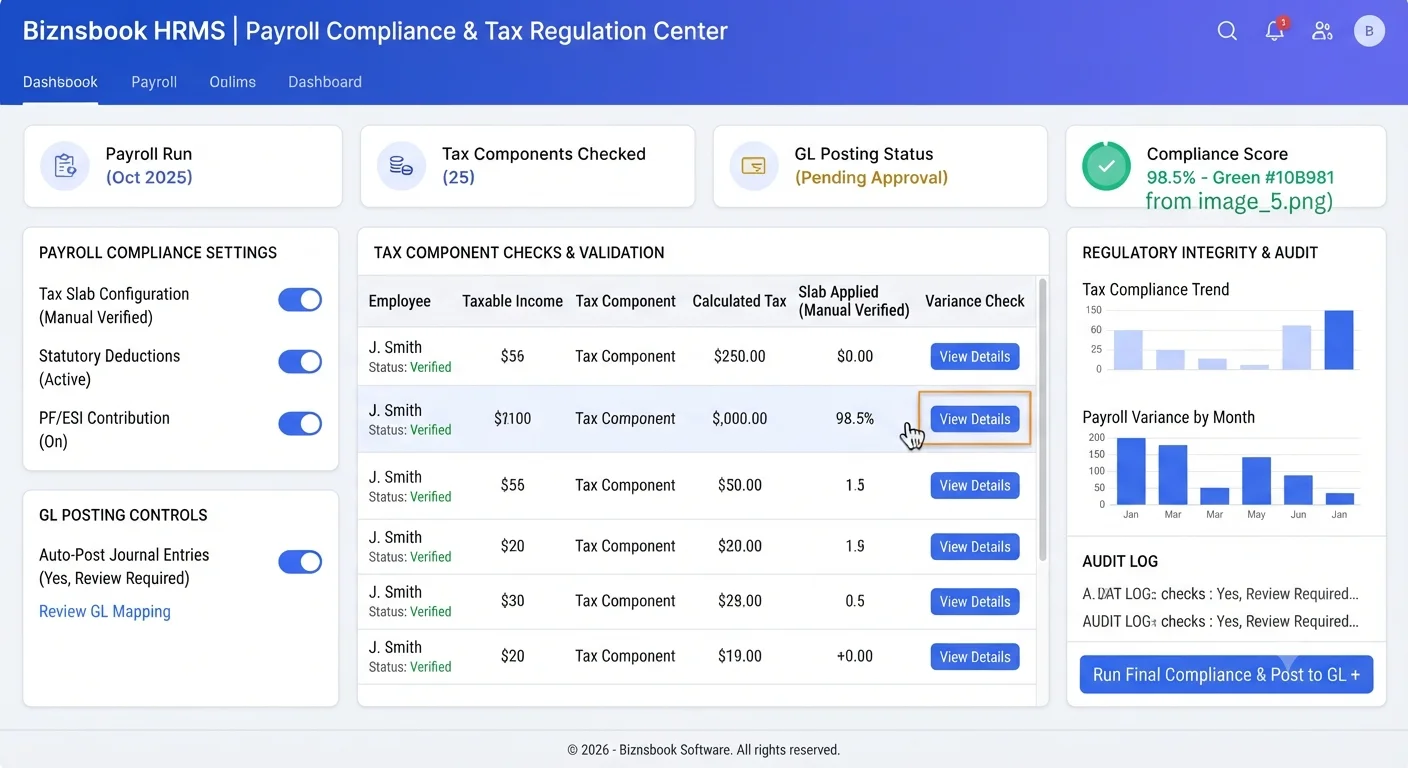Click the green Compliance Score checkmark icon
Image resolution: width=1408 pixels, height=768 pixels.
(x=1106, y=166)
